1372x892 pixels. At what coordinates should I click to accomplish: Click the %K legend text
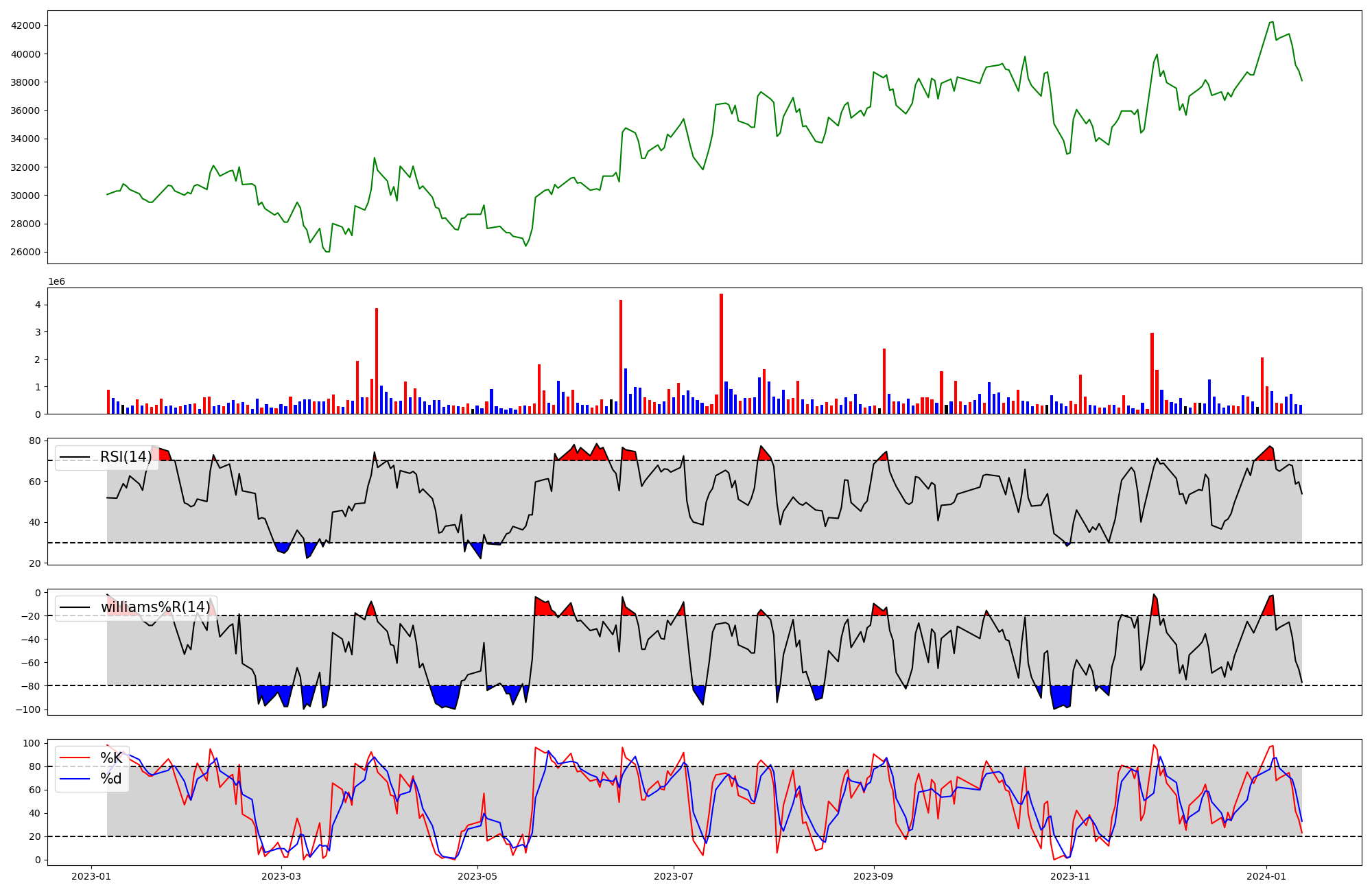(x=111, y=758)
